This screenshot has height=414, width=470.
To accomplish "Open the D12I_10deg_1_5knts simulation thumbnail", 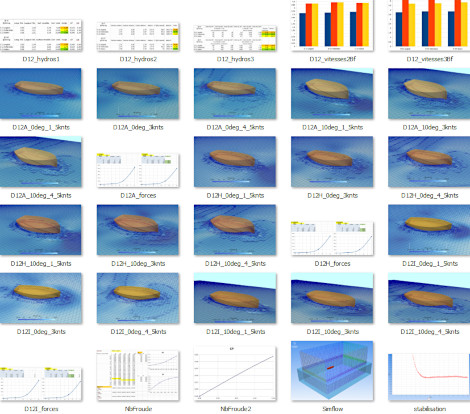I will pos(235,298).
